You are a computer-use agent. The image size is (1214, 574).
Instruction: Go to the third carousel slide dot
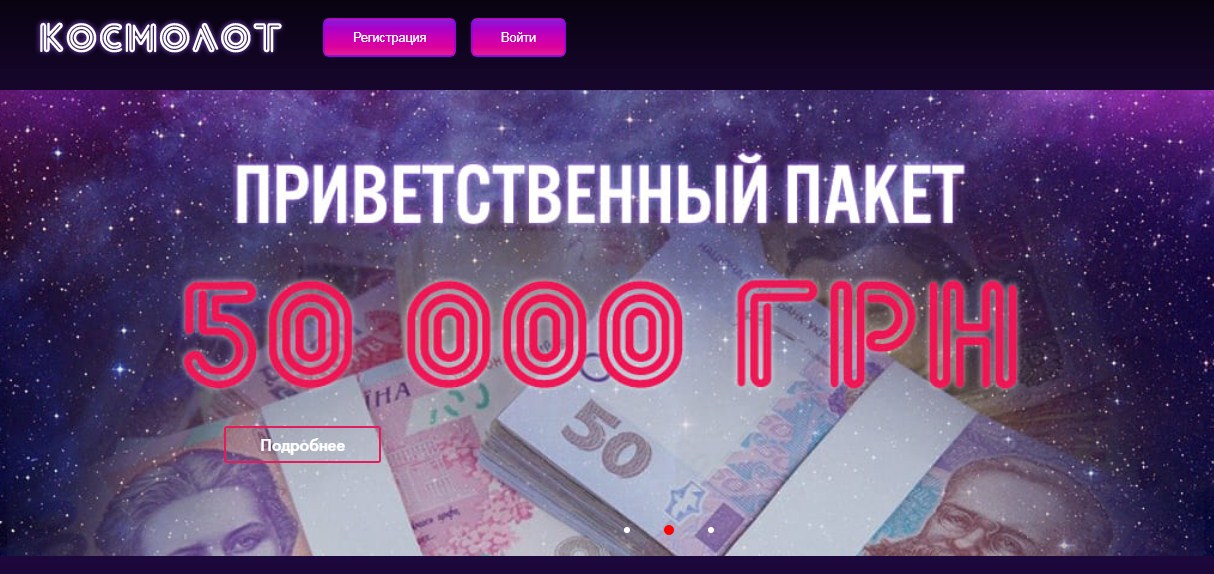pos(711,530)
